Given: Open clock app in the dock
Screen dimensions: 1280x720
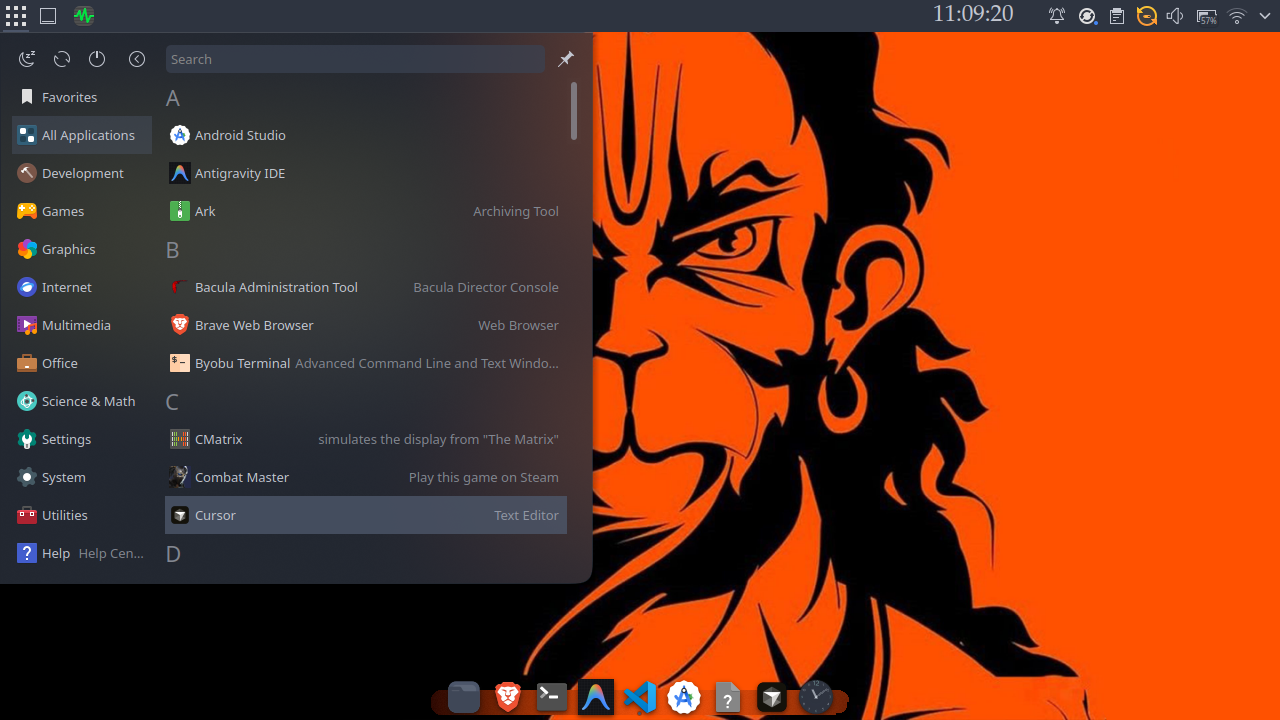Looking at the screenshot, I should click(x=816, y=697).
